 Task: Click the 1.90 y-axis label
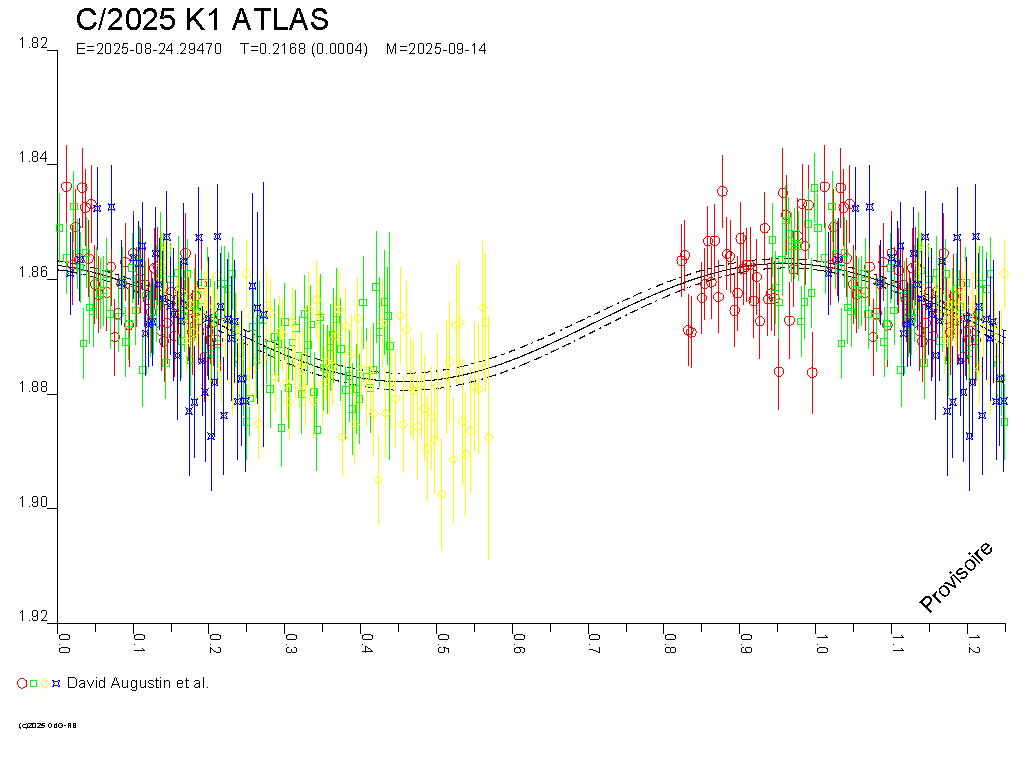[33, 504]
